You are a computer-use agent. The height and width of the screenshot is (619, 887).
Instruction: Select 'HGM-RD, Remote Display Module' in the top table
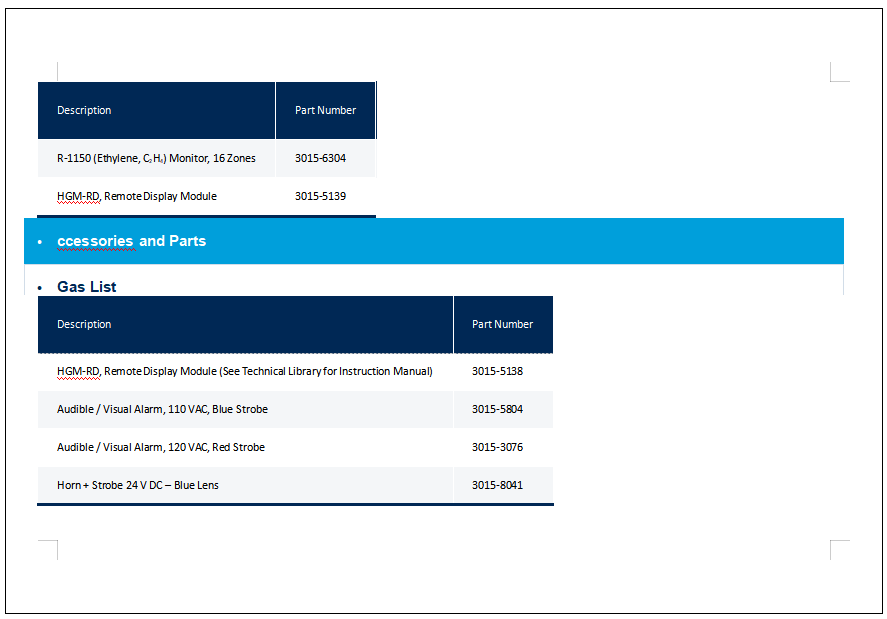[x=137, y=196]
